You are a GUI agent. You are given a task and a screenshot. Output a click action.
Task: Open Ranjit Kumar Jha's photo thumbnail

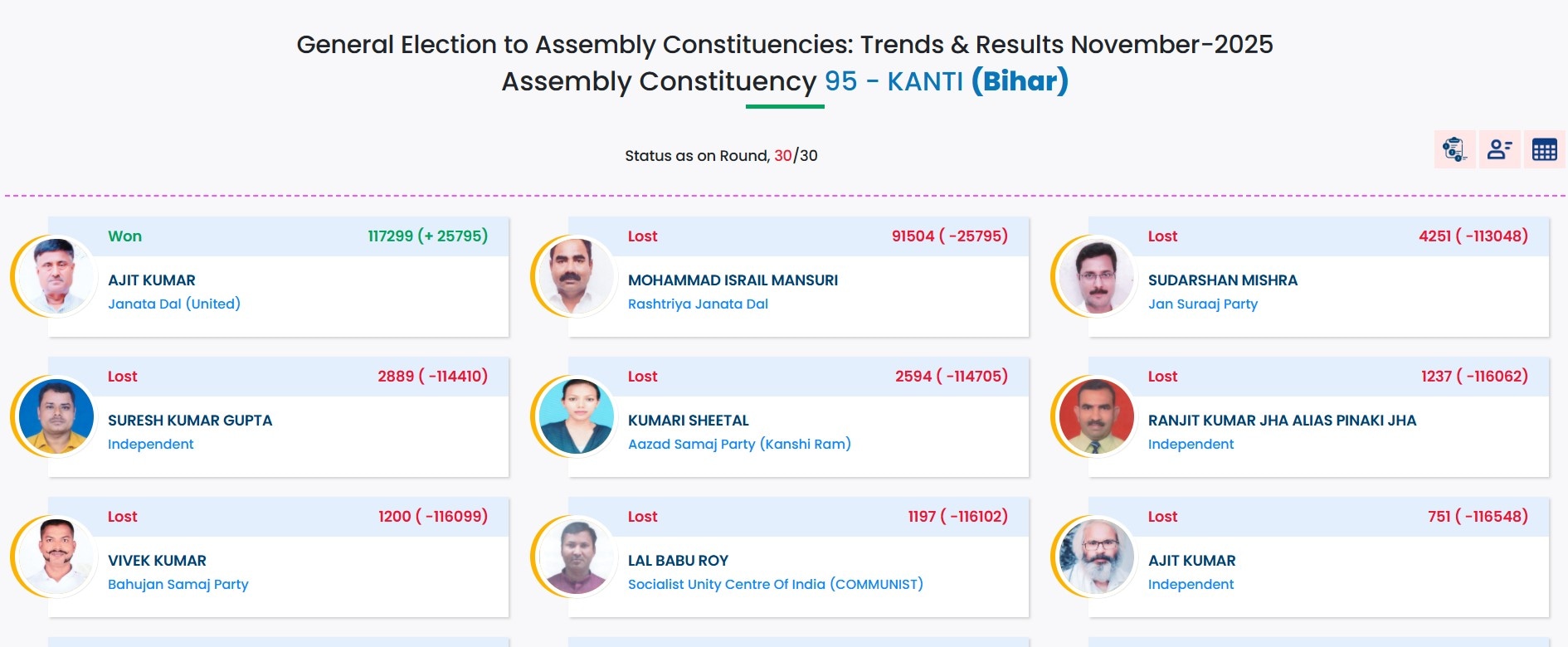1096,416
